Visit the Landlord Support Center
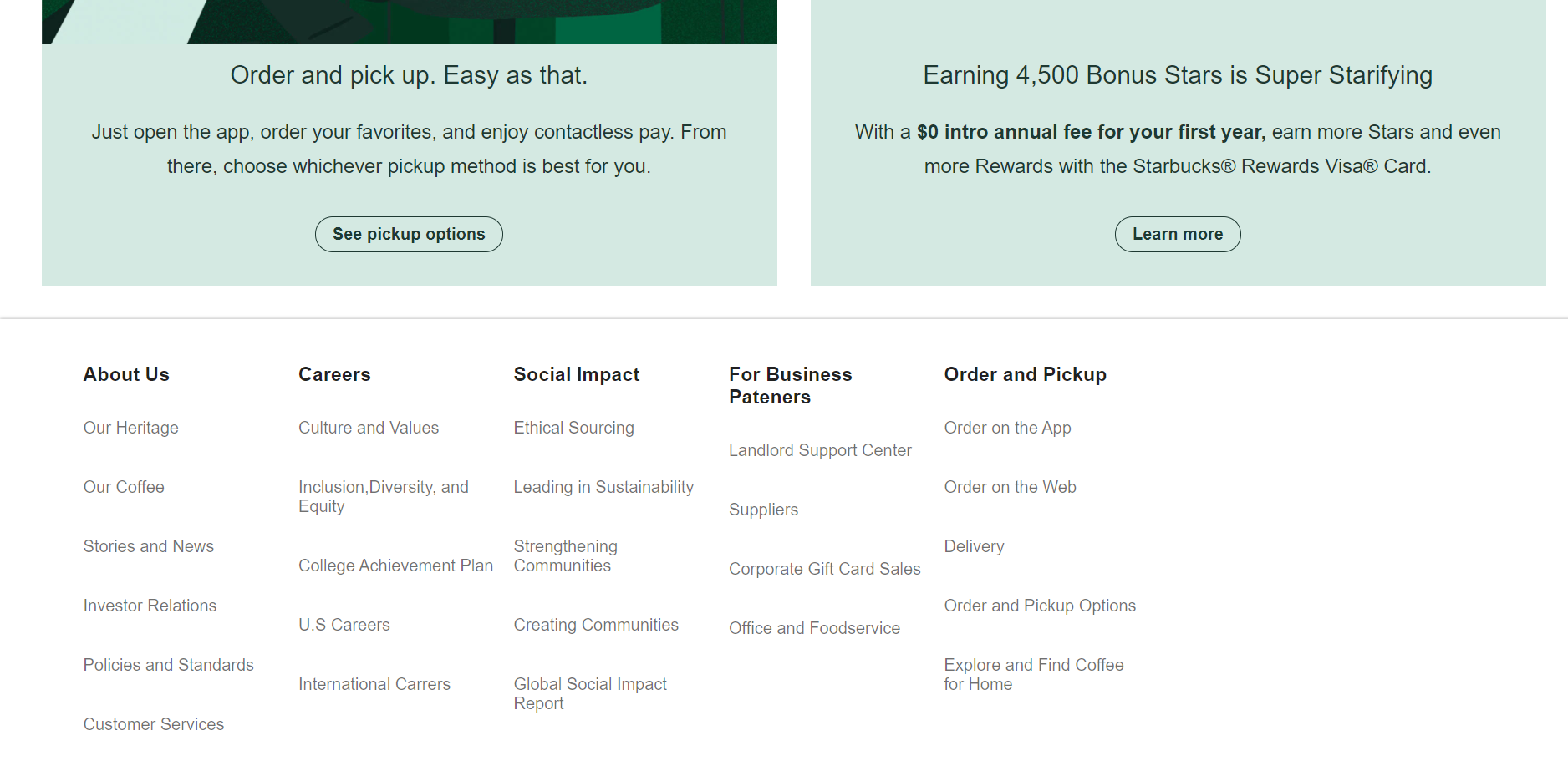1568x776 pixels. click(819, 450)
